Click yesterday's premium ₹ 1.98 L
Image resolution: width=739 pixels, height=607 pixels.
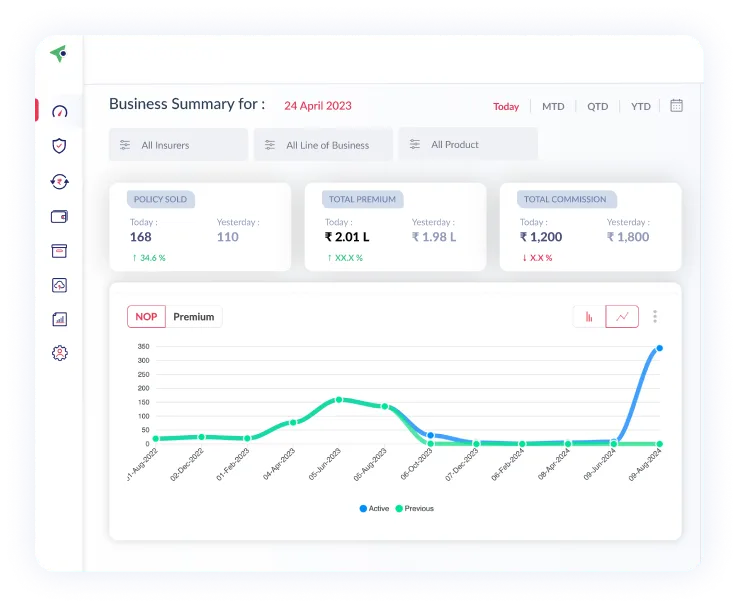[x=434, y=237]
